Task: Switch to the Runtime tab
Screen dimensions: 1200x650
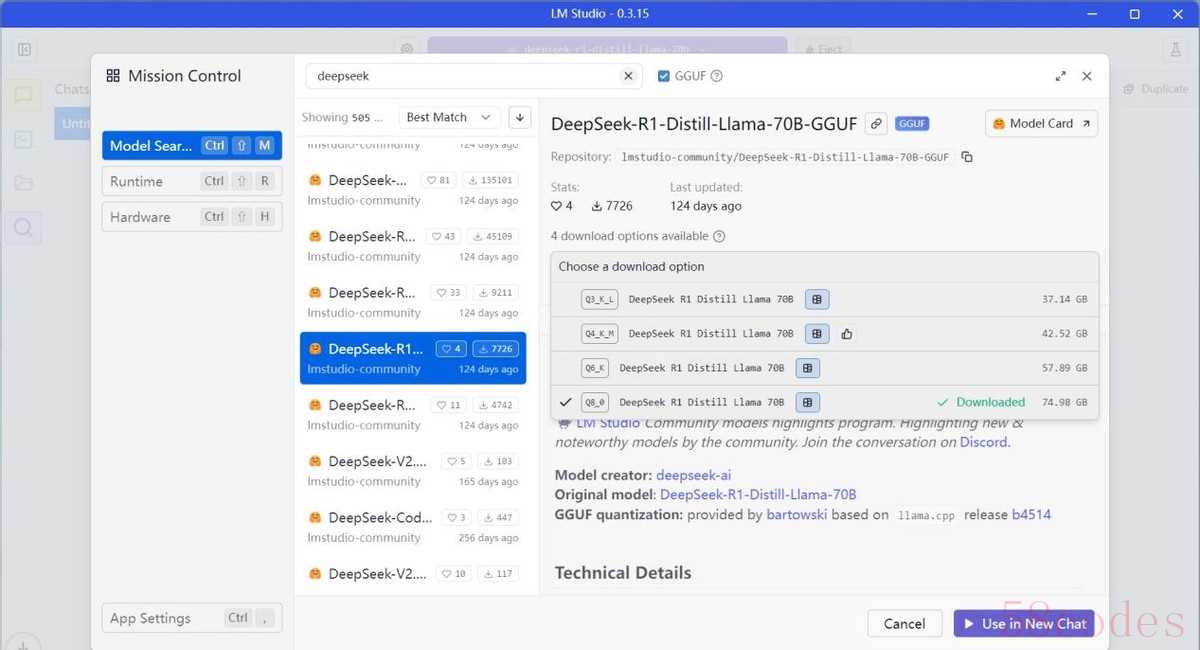Action: coord(192,181)
